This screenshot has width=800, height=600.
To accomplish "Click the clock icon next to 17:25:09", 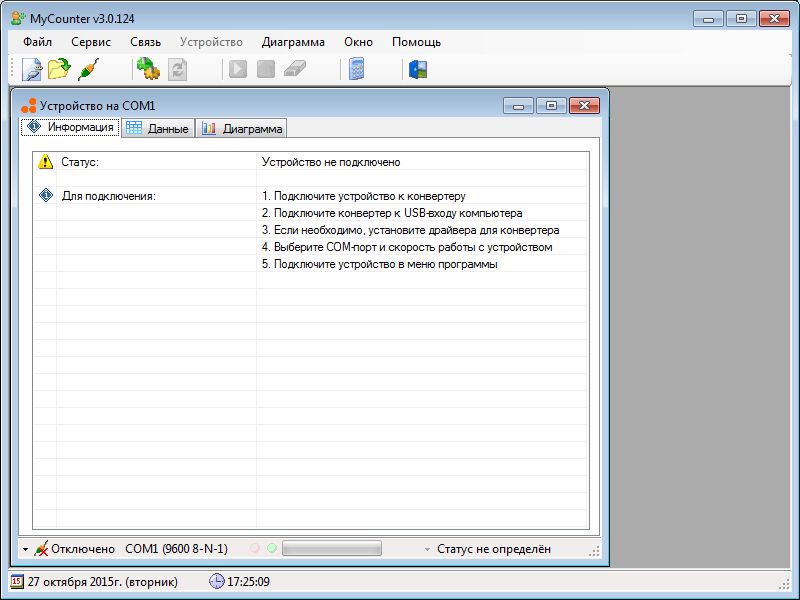I will (x=216, y=581).
